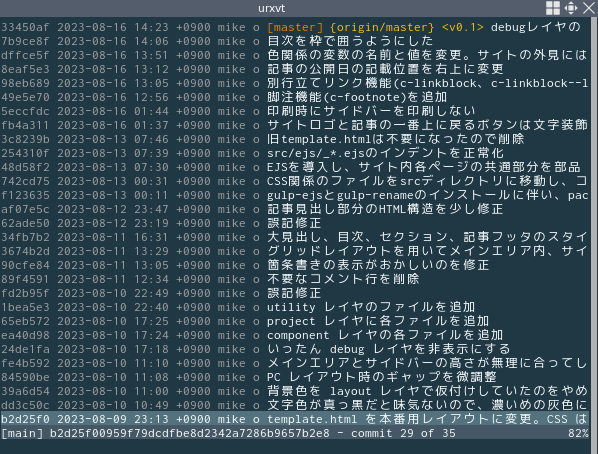
Task: Select commit 7b9ce8f row
Action: pos(295,41)
